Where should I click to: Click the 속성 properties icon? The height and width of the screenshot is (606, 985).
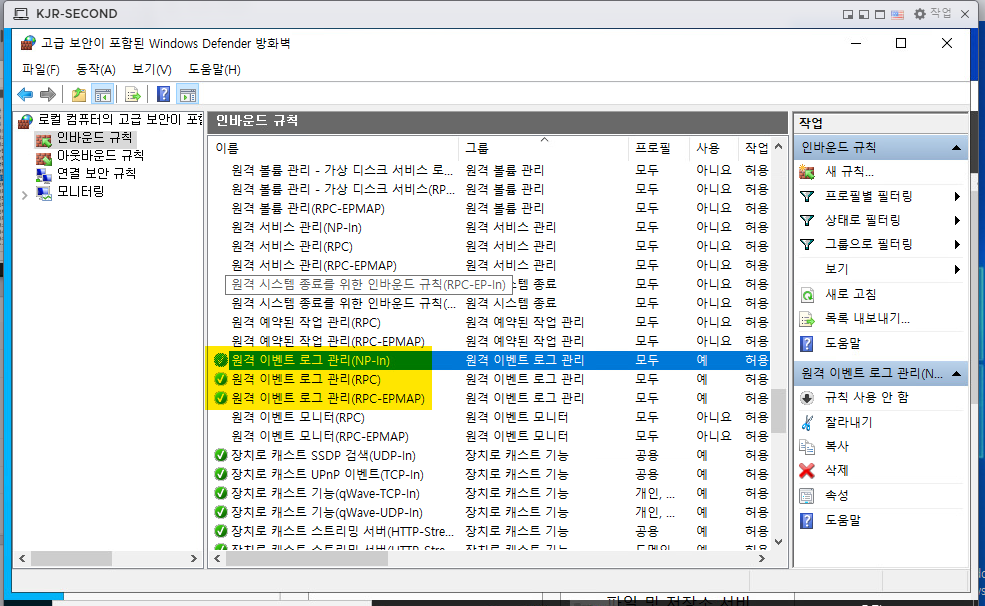pyautogui.click(x=807, y=495)
